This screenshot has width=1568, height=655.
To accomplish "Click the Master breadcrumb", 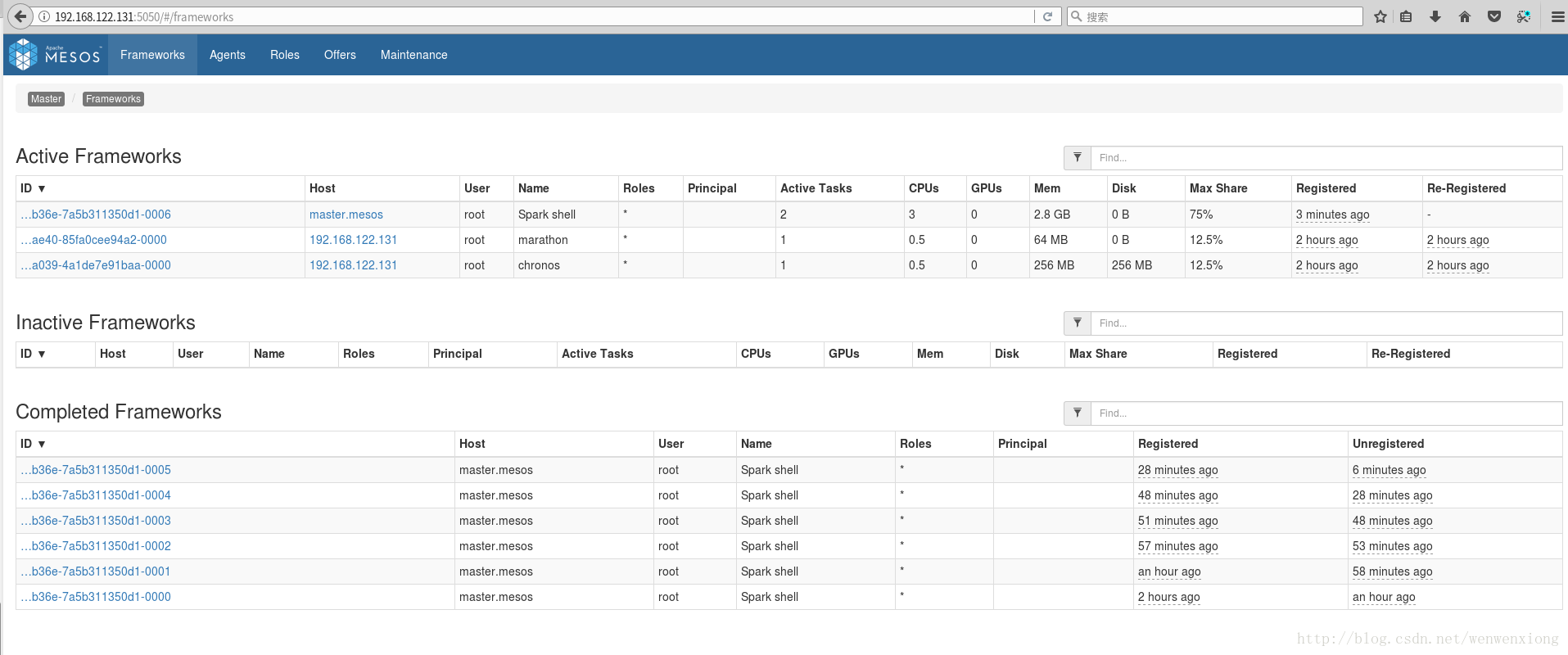I will pyautogui.click(x=46, y=99).
